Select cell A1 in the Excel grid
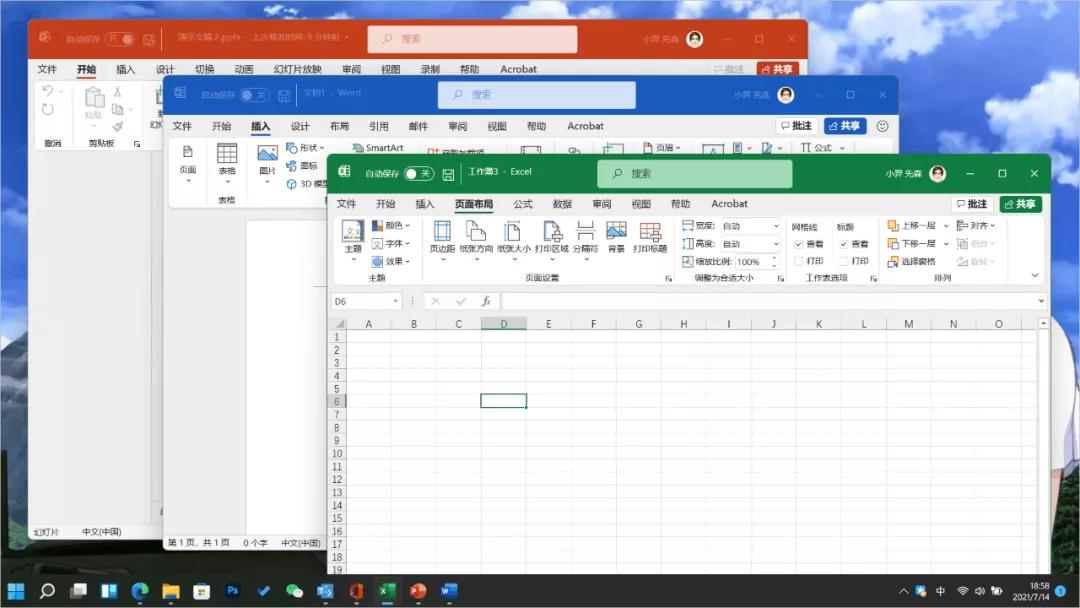Viewport: 1080px width, 608px height. click(368, 335)
